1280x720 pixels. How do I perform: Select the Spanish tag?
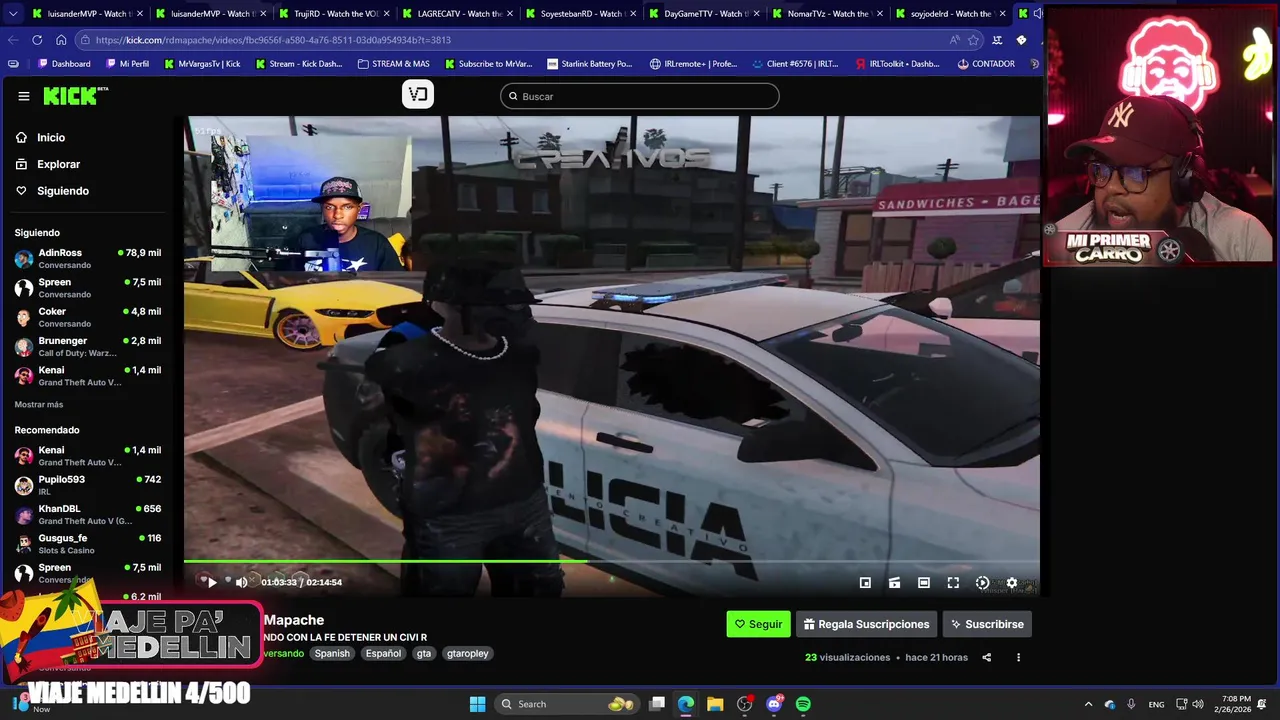[332, 653]
